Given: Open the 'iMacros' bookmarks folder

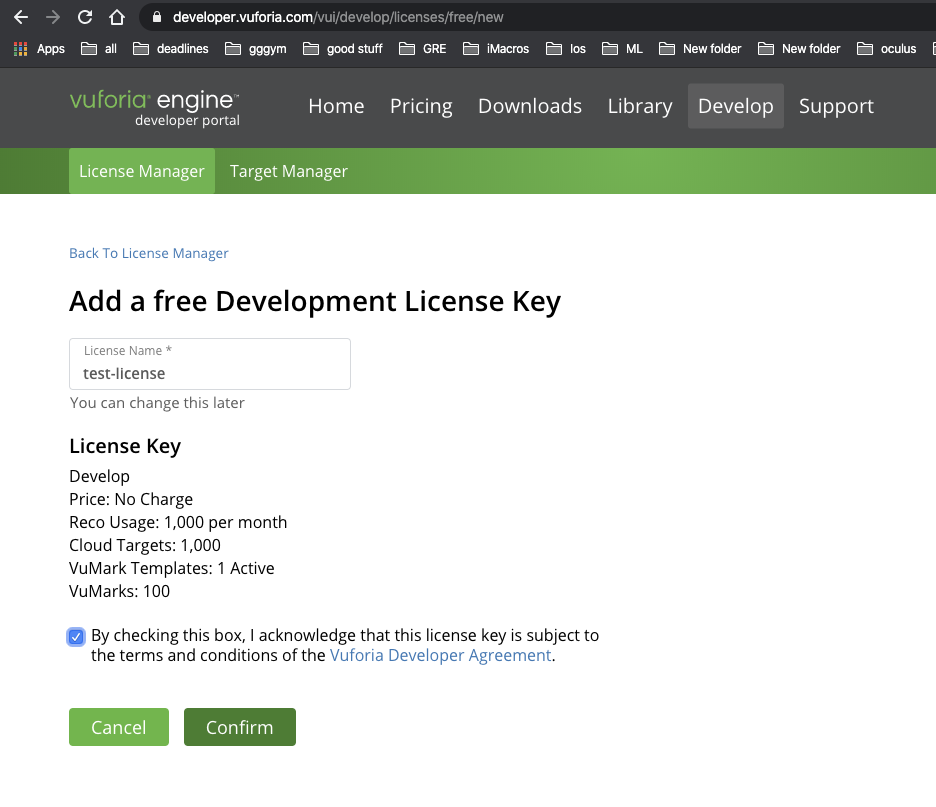Looking at the screenshot, I should (496, 49).
